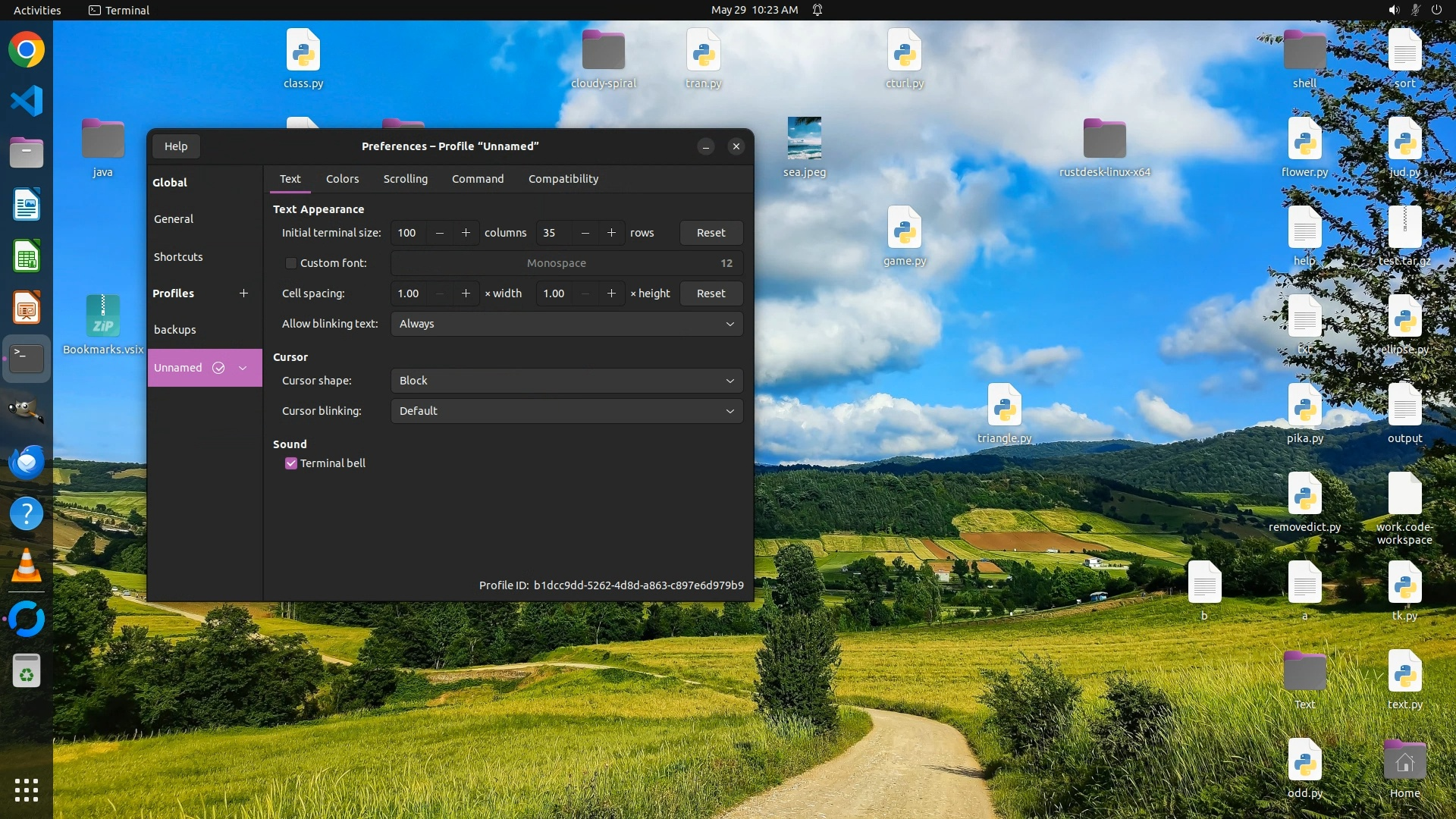Uncheck the Terminal bell checkbox
This screenshot has height=819, width=1456.
(x=290, y=463)
